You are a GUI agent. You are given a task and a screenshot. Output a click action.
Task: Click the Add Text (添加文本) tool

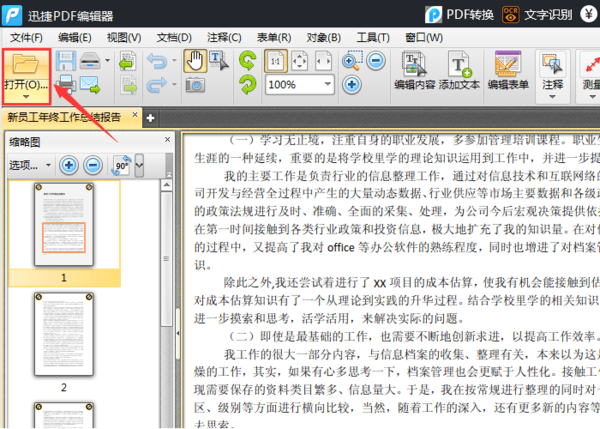(x=459, y=70)
